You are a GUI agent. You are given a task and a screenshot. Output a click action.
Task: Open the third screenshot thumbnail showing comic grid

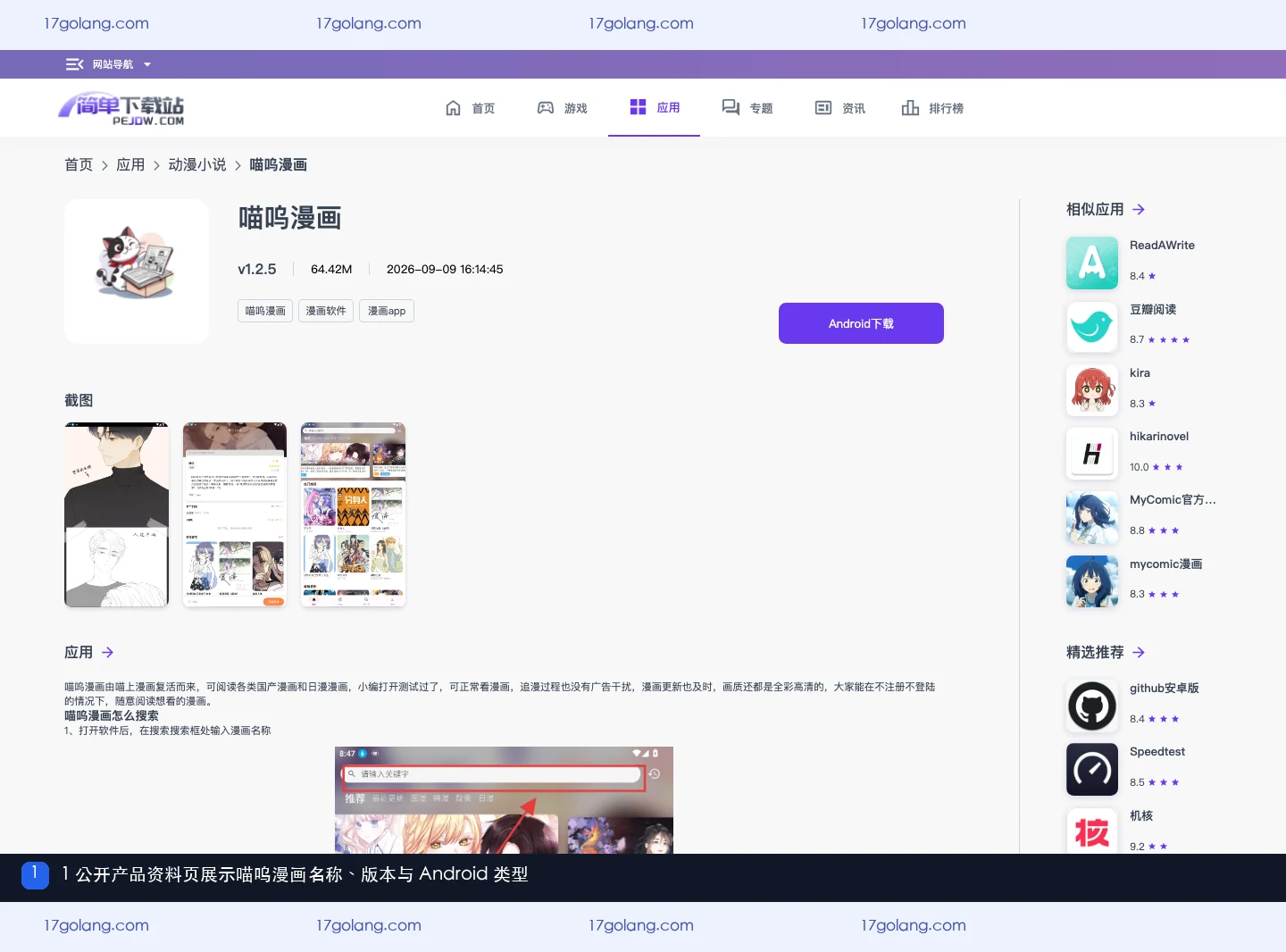pyautogui.click(x=354, y=514)
